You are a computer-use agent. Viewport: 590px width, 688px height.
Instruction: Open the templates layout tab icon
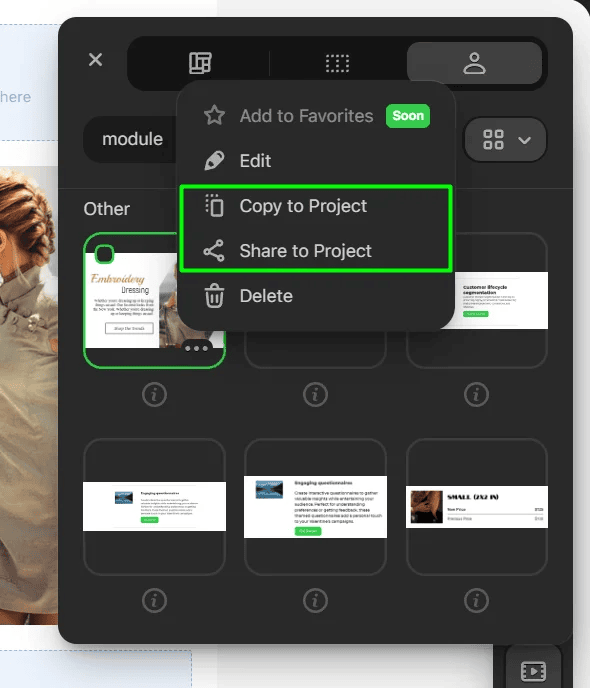tap(200, 63)
